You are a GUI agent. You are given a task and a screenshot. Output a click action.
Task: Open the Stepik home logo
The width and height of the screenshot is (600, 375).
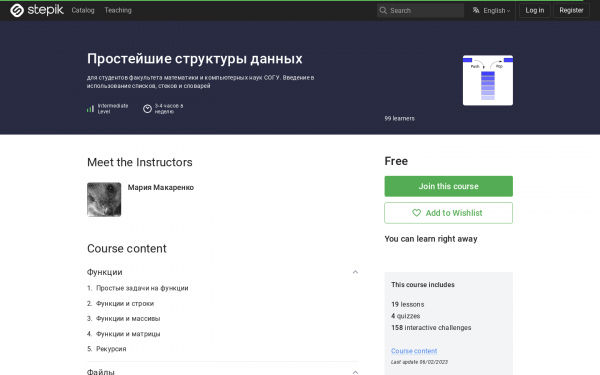click(37, 10)
